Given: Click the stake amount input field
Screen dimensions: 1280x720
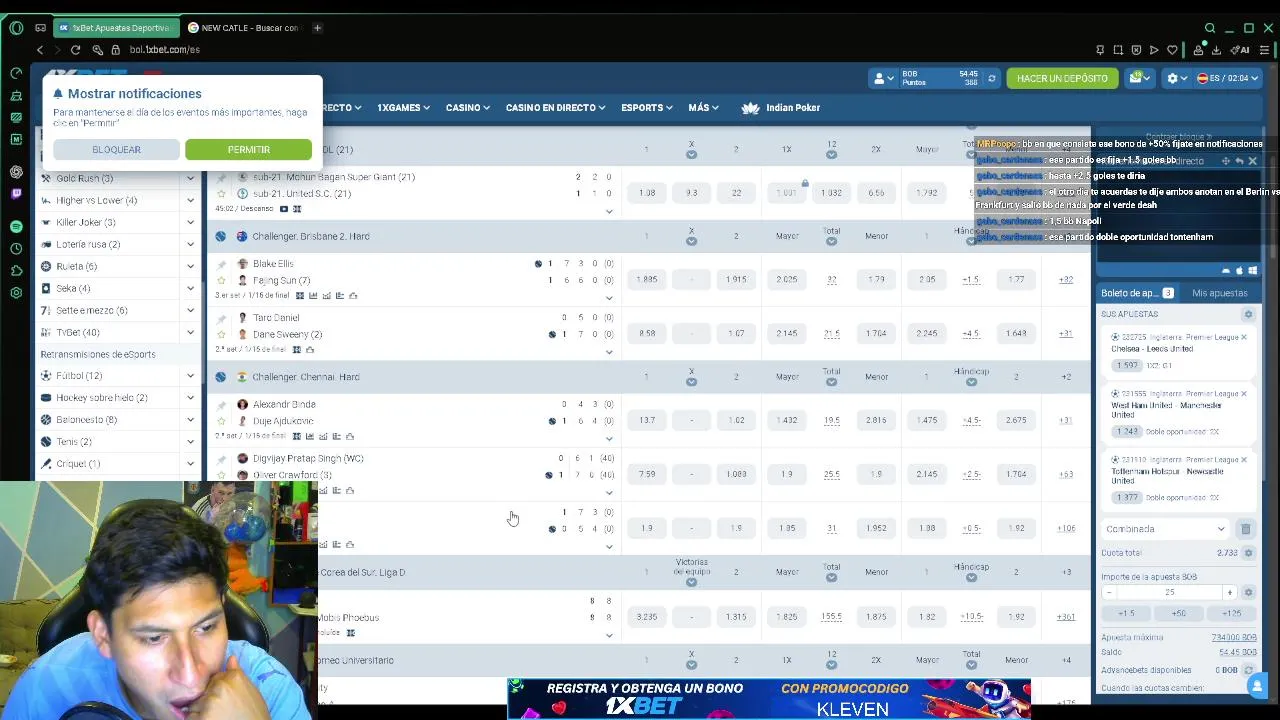Looking at the screenshot, I should click(1169, 592).
